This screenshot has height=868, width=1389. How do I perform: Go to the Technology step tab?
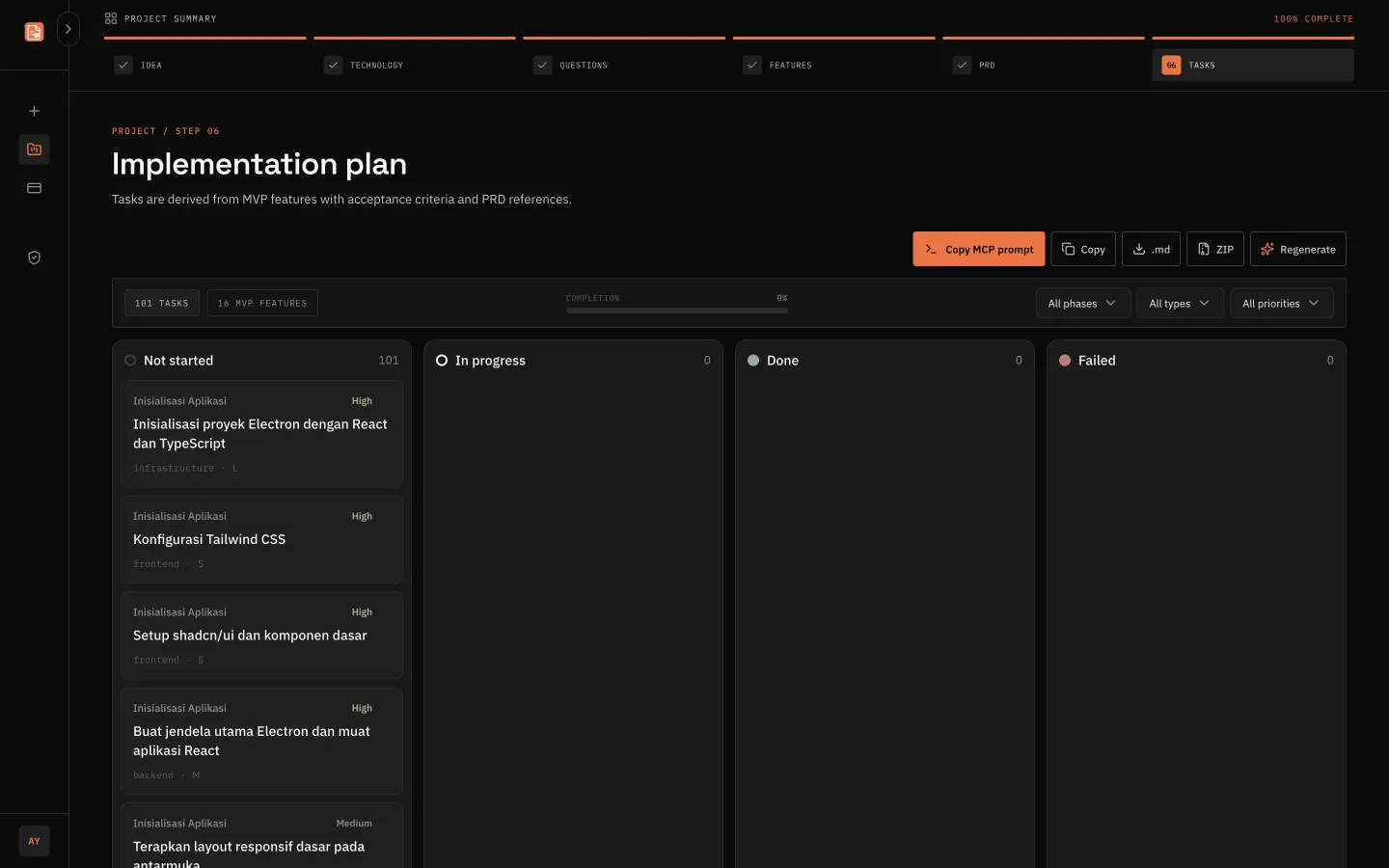tap(415, 66)
